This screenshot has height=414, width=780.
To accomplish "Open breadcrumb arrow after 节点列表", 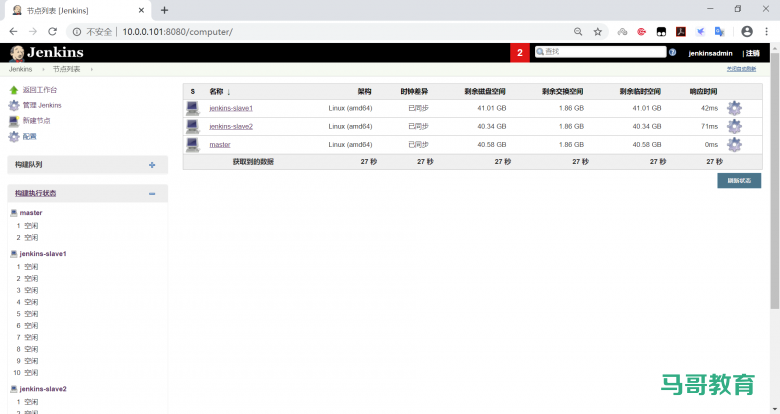I will pyautogui.click(x=92, y=69).
